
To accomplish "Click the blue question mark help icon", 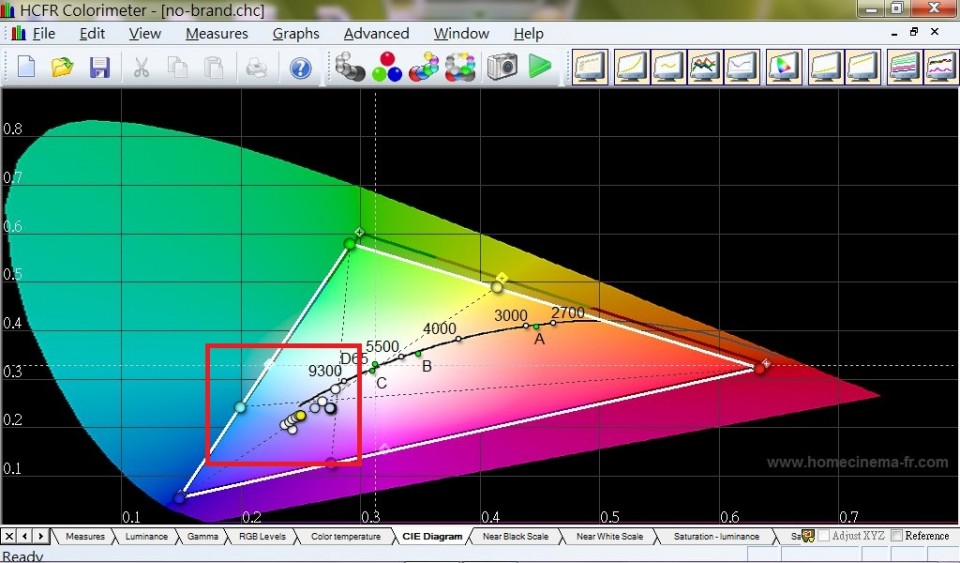I will pyautogui.click(x=300, y=68).
